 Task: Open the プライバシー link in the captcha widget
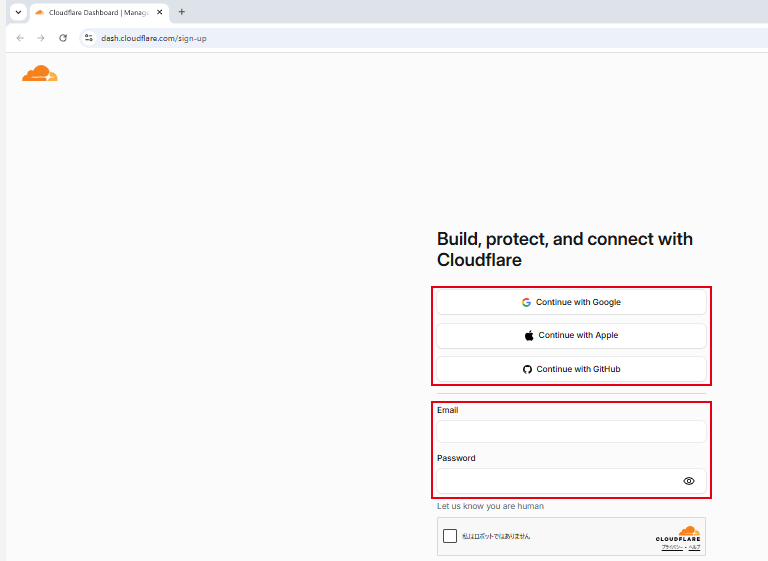pyautogui.click(x=672, y=547)
